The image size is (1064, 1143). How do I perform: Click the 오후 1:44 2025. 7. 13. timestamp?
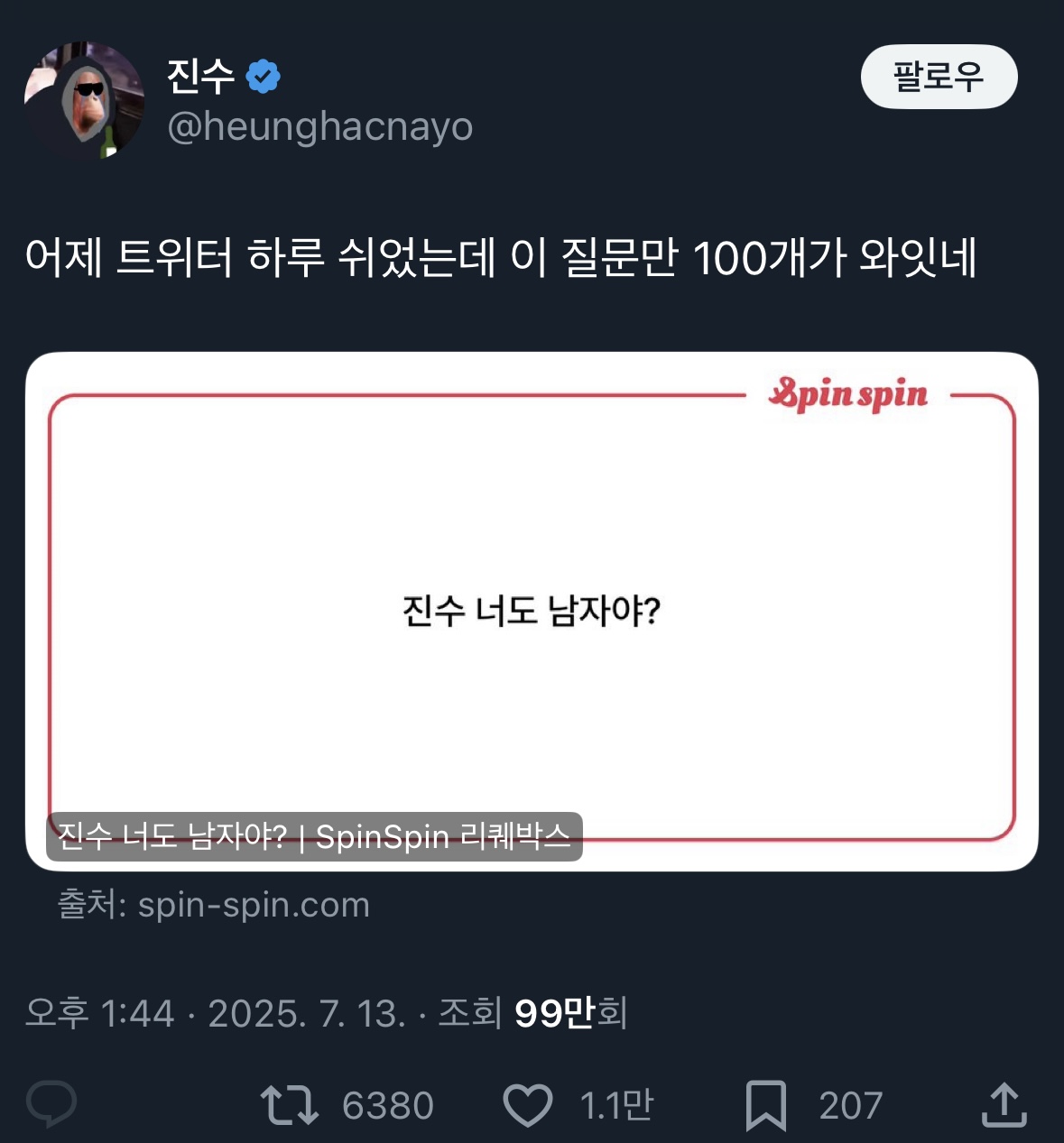pos(215,1013)
